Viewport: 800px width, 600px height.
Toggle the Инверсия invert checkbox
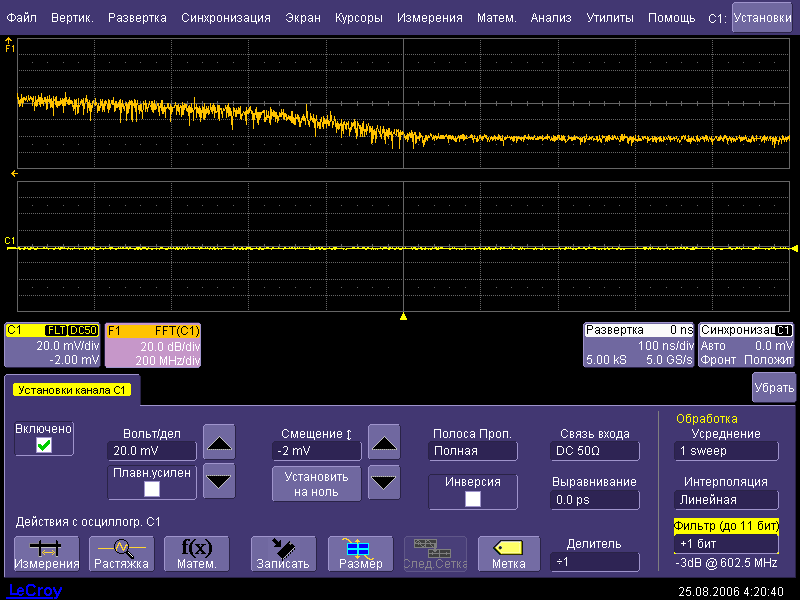click(473, 498)
